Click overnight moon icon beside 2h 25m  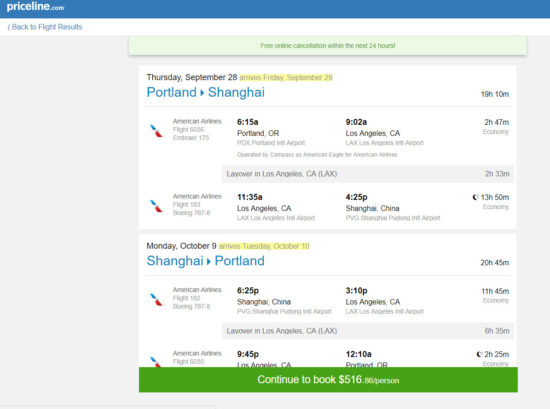tap(479, 354)
